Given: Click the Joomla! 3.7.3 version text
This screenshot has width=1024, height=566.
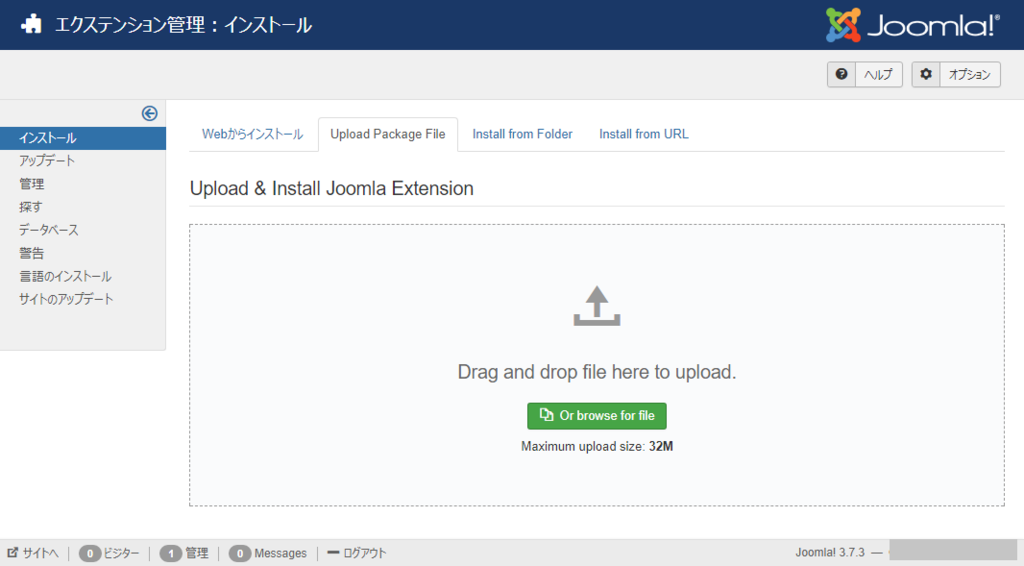Looking at the screenshot, I should (829, 553).
